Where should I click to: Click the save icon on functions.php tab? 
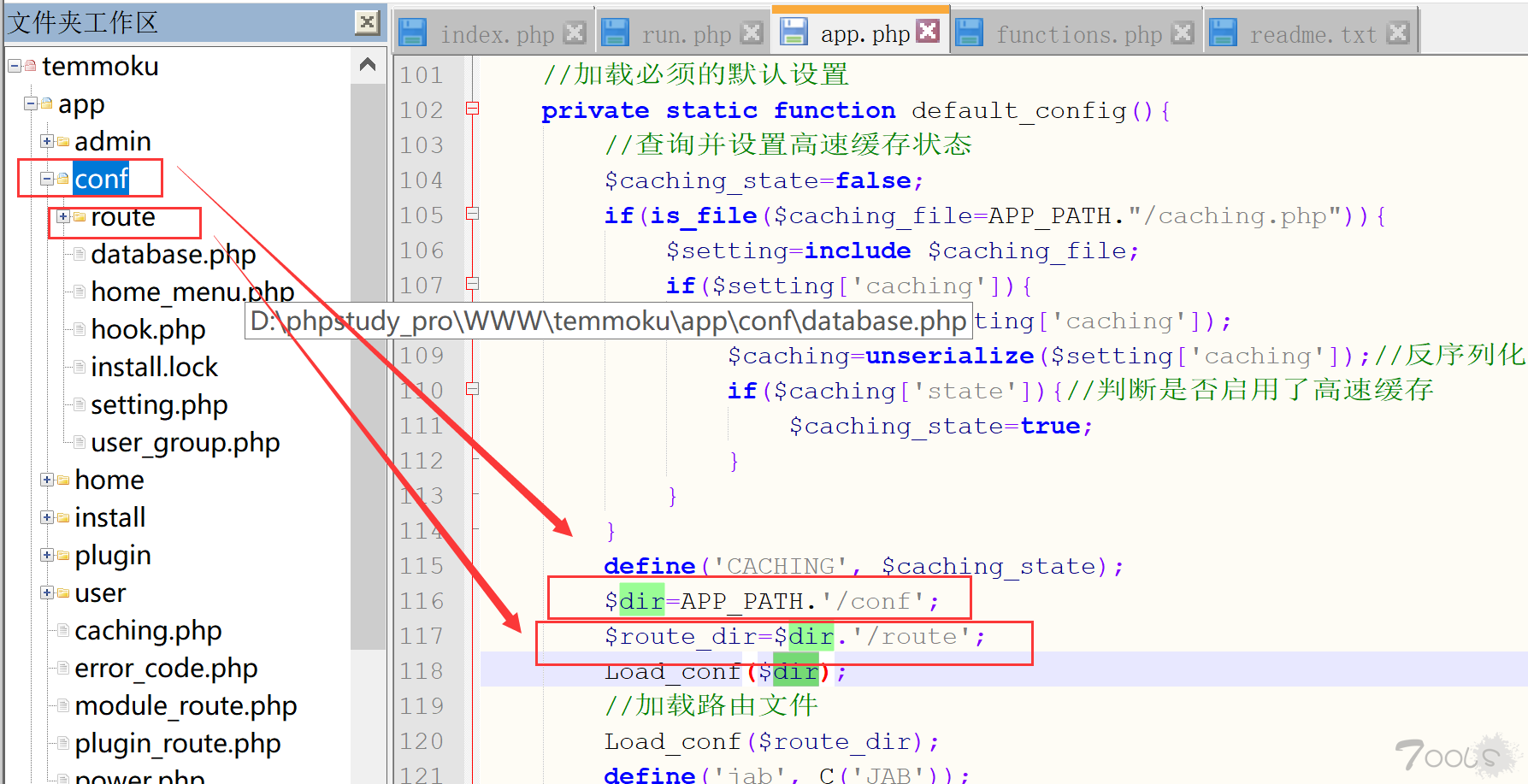(x=969, y=33)
